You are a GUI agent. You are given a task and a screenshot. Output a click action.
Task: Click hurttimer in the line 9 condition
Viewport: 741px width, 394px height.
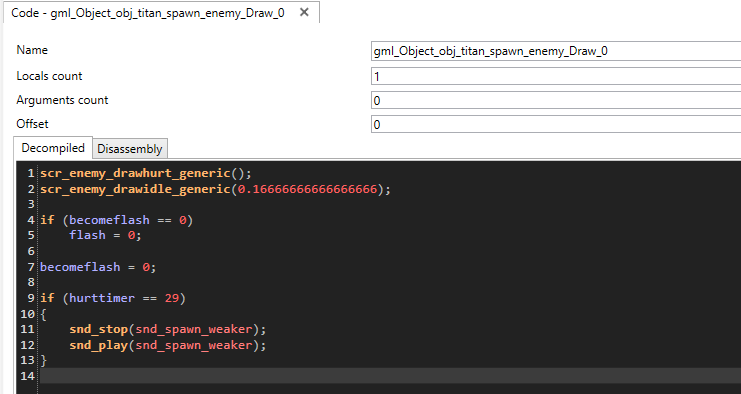click(x=102, y=298)
